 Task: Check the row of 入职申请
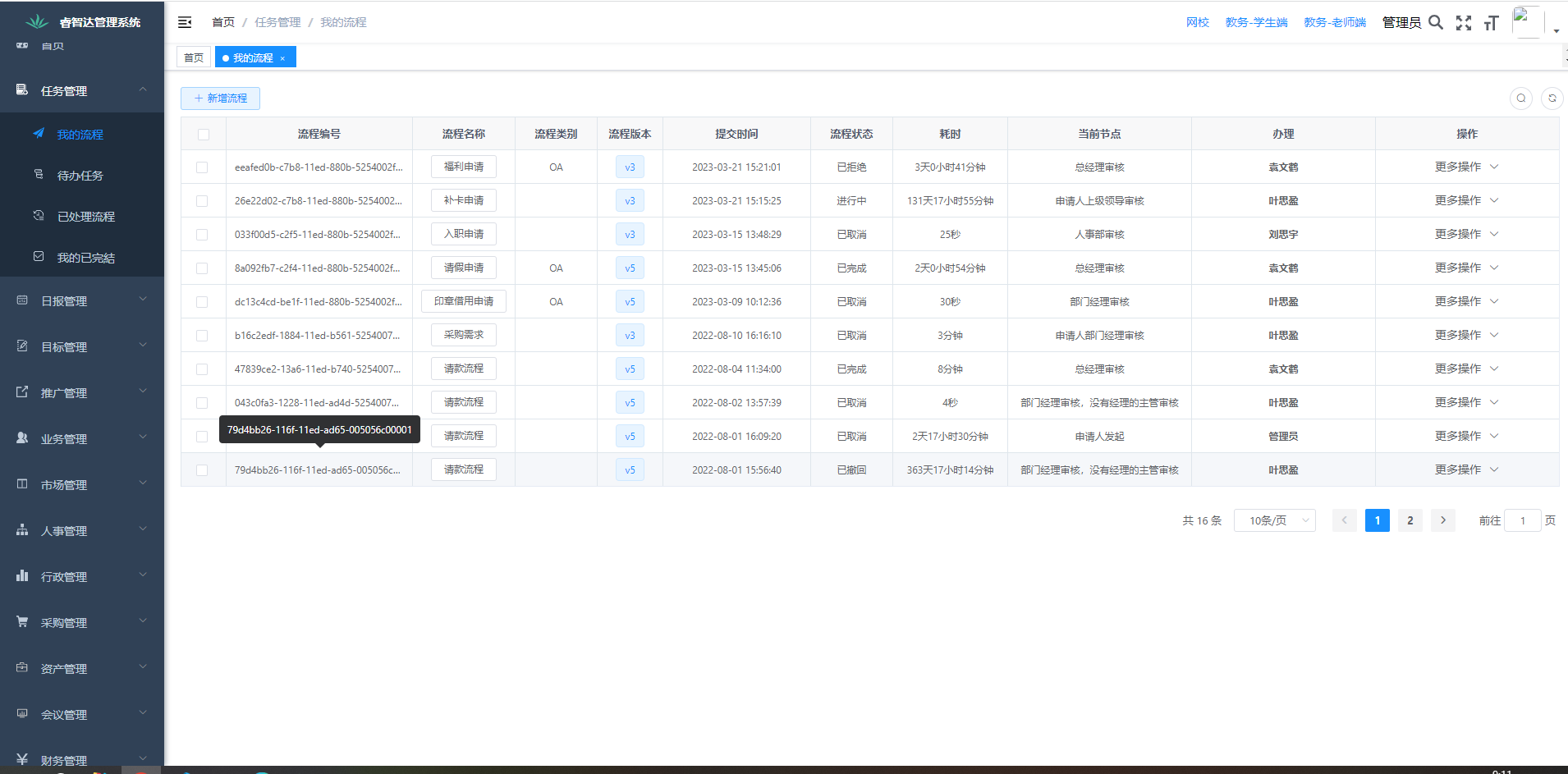tap(202, 235)
